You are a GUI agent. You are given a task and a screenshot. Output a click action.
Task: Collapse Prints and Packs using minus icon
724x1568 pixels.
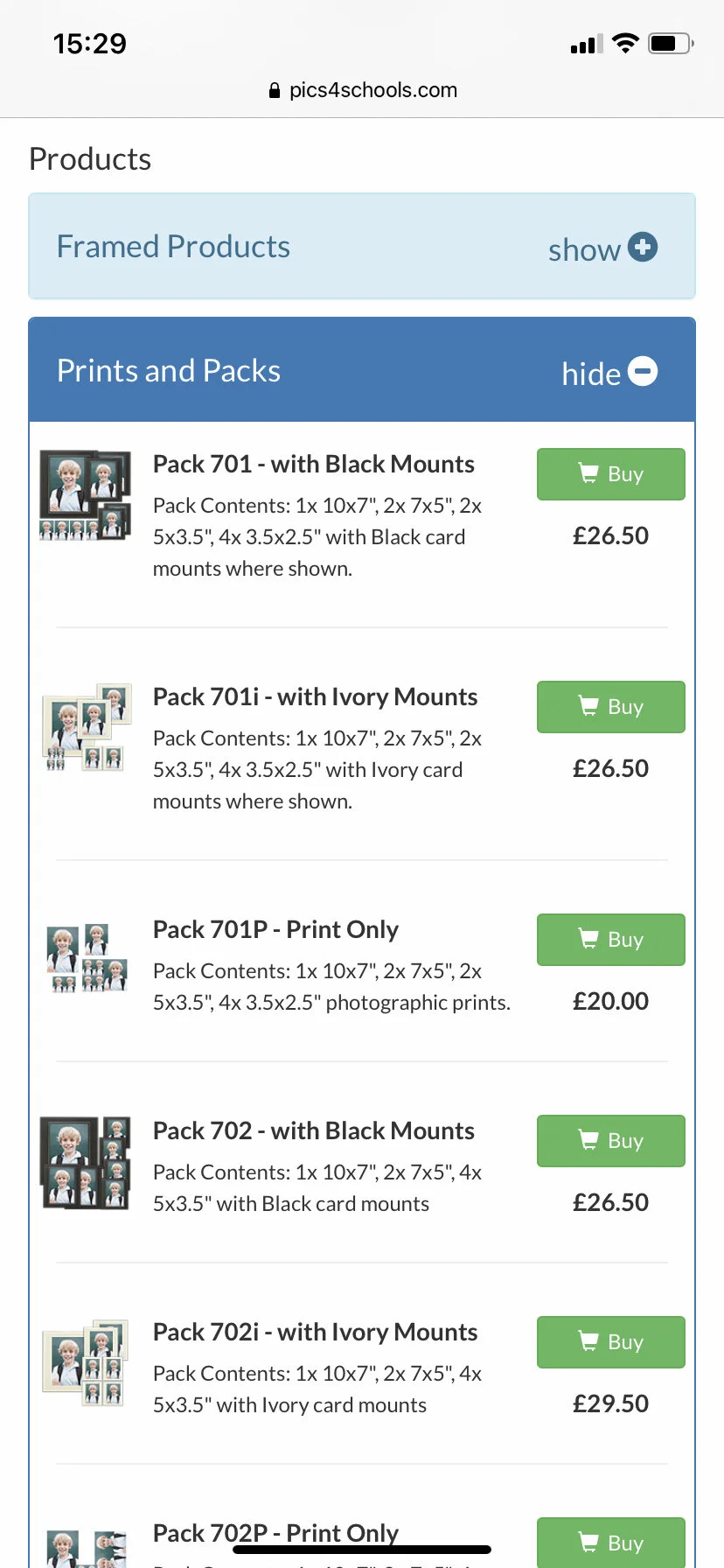coord(643,371)
